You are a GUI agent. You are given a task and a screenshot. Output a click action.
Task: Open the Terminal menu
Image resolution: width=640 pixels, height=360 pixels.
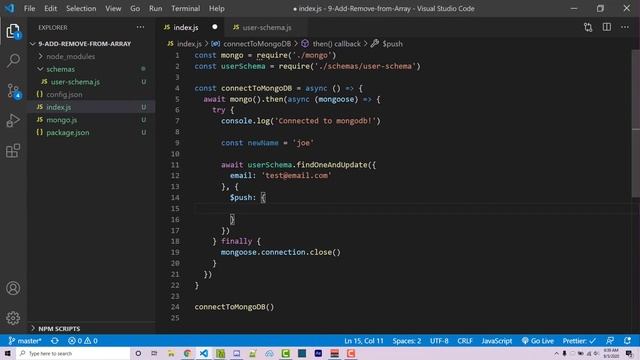click(x=186, y=9)
